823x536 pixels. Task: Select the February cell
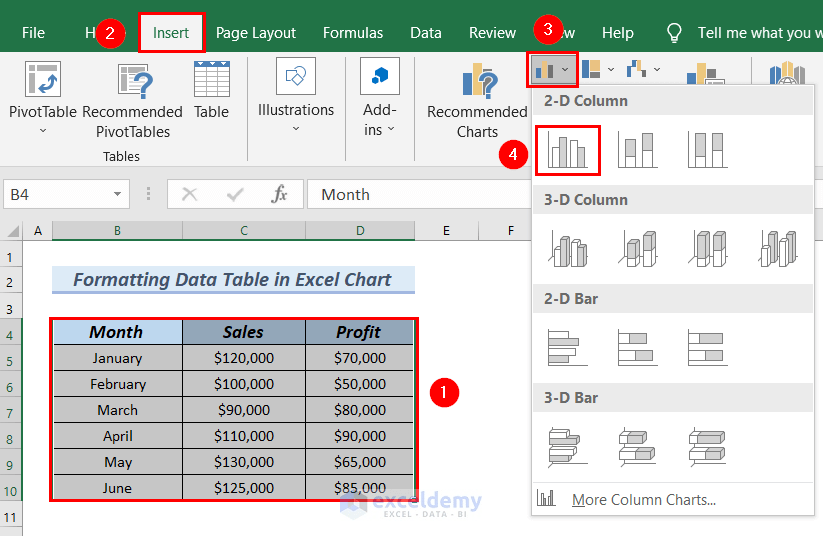tap(117, 384)
